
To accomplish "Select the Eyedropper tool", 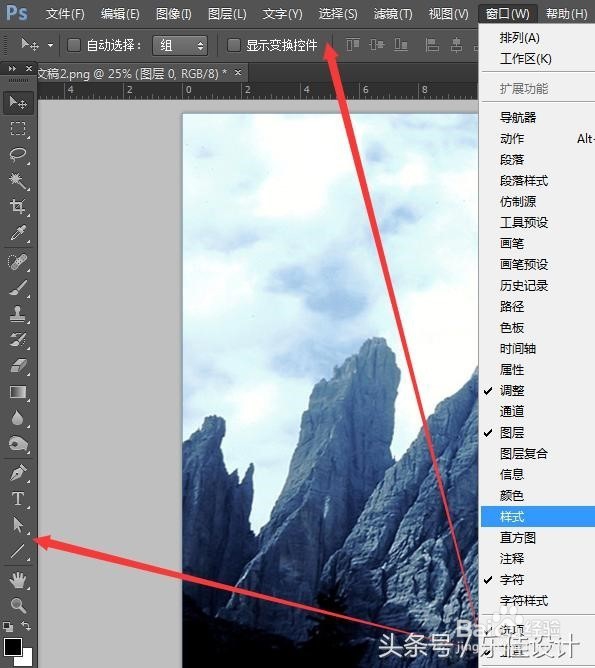I will (x=18, y=233).
